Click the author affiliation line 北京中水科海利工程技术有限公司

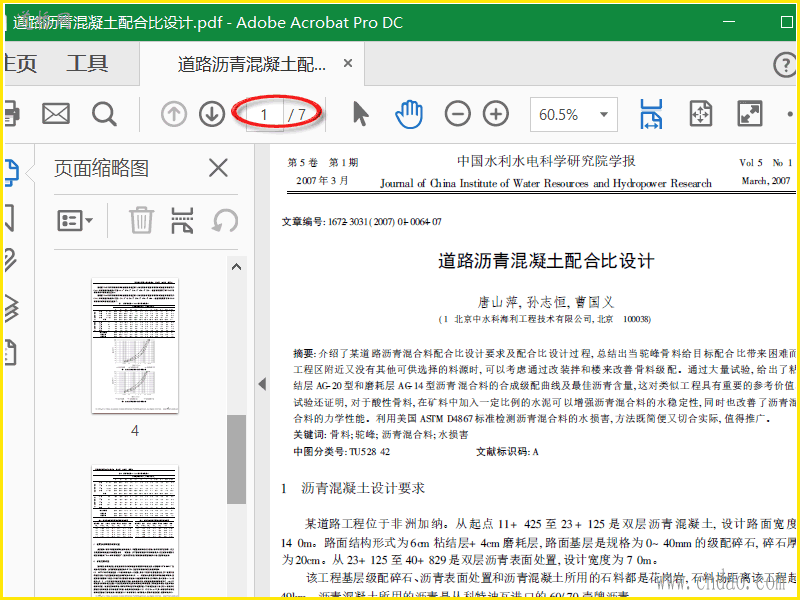pyautogui.click(x=545, y=319)
